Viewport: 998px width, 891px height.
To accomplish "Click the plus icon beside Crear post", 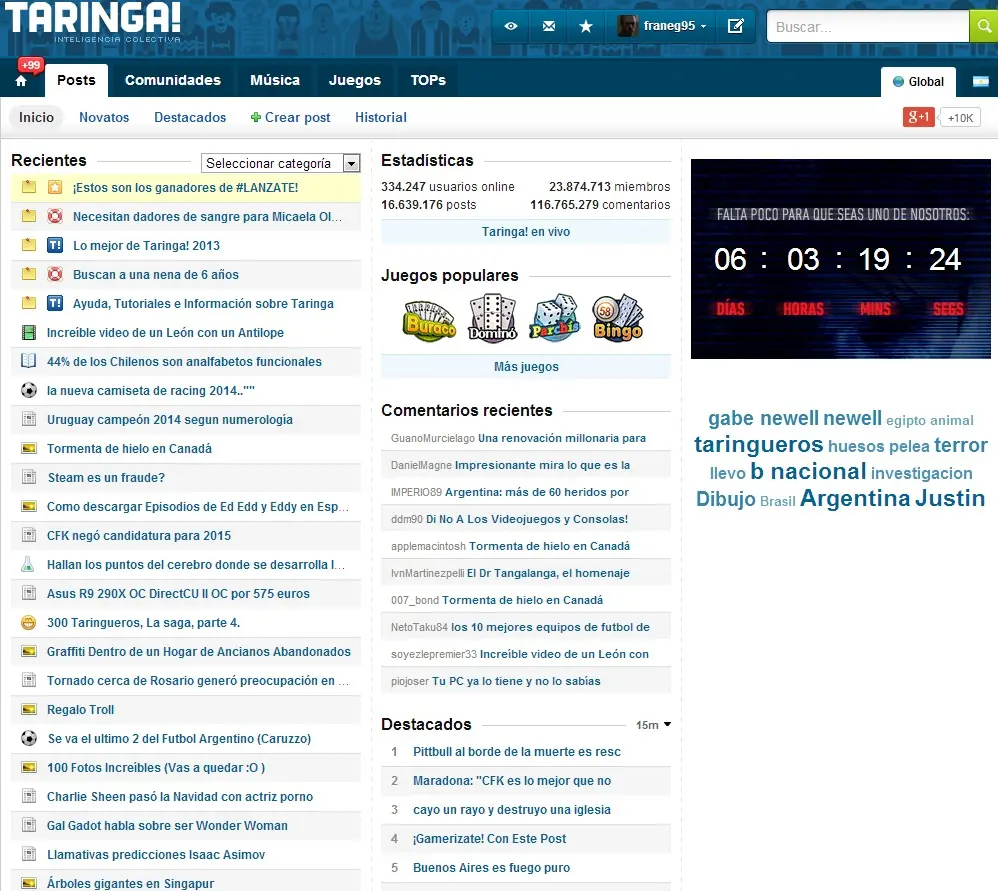I will (256, 117).
